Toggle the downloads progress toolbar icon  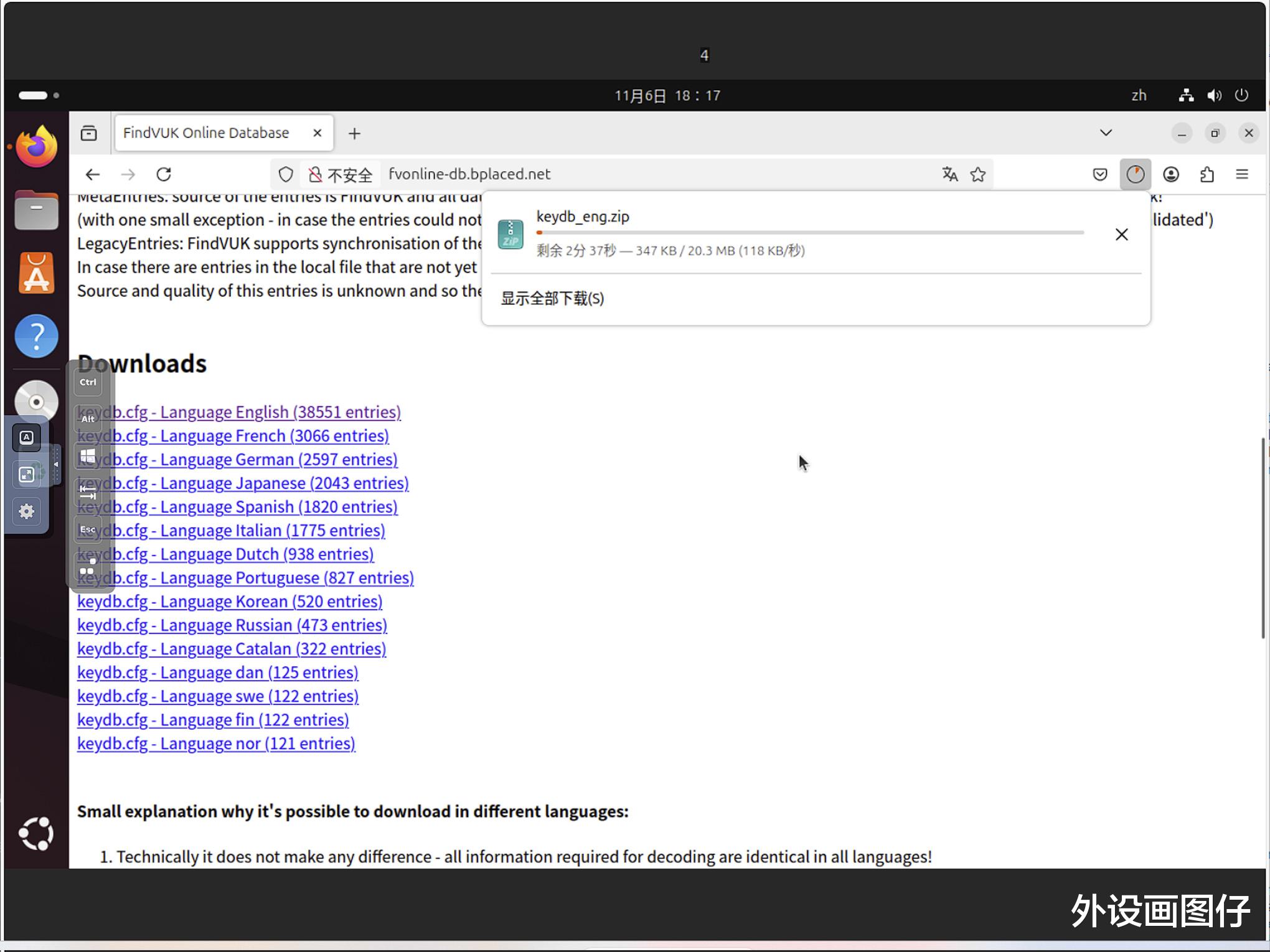[x=1135, y=174]
